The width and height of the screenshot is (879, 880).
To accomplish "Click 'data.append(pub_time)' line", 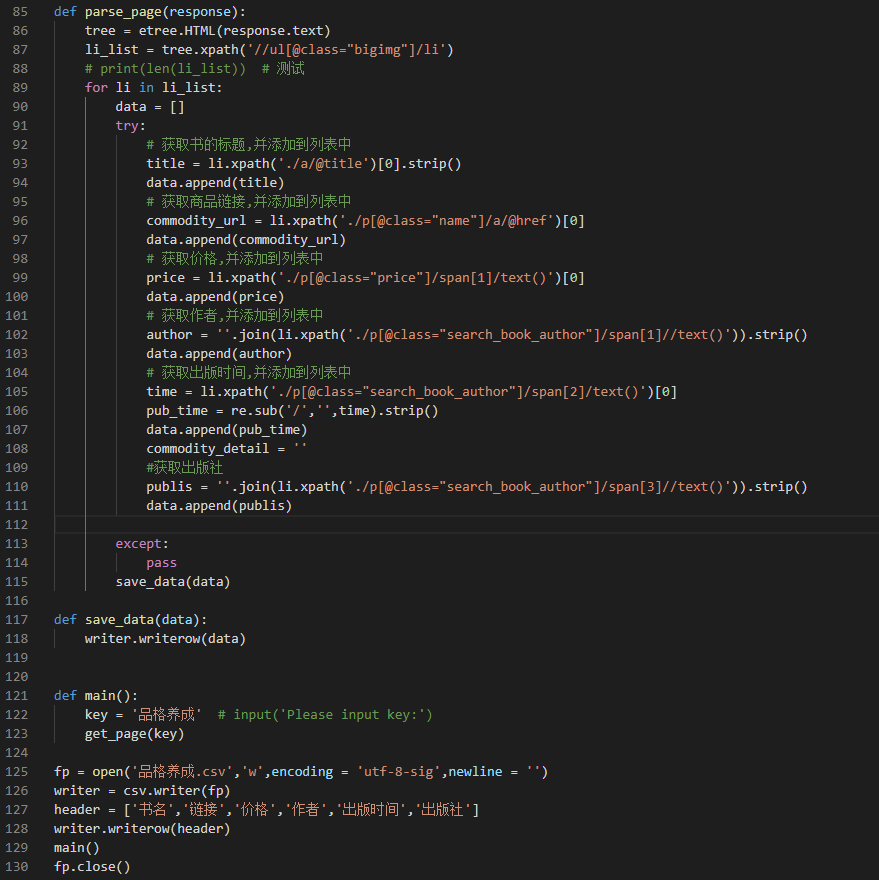I will click(x=227, y=430).
